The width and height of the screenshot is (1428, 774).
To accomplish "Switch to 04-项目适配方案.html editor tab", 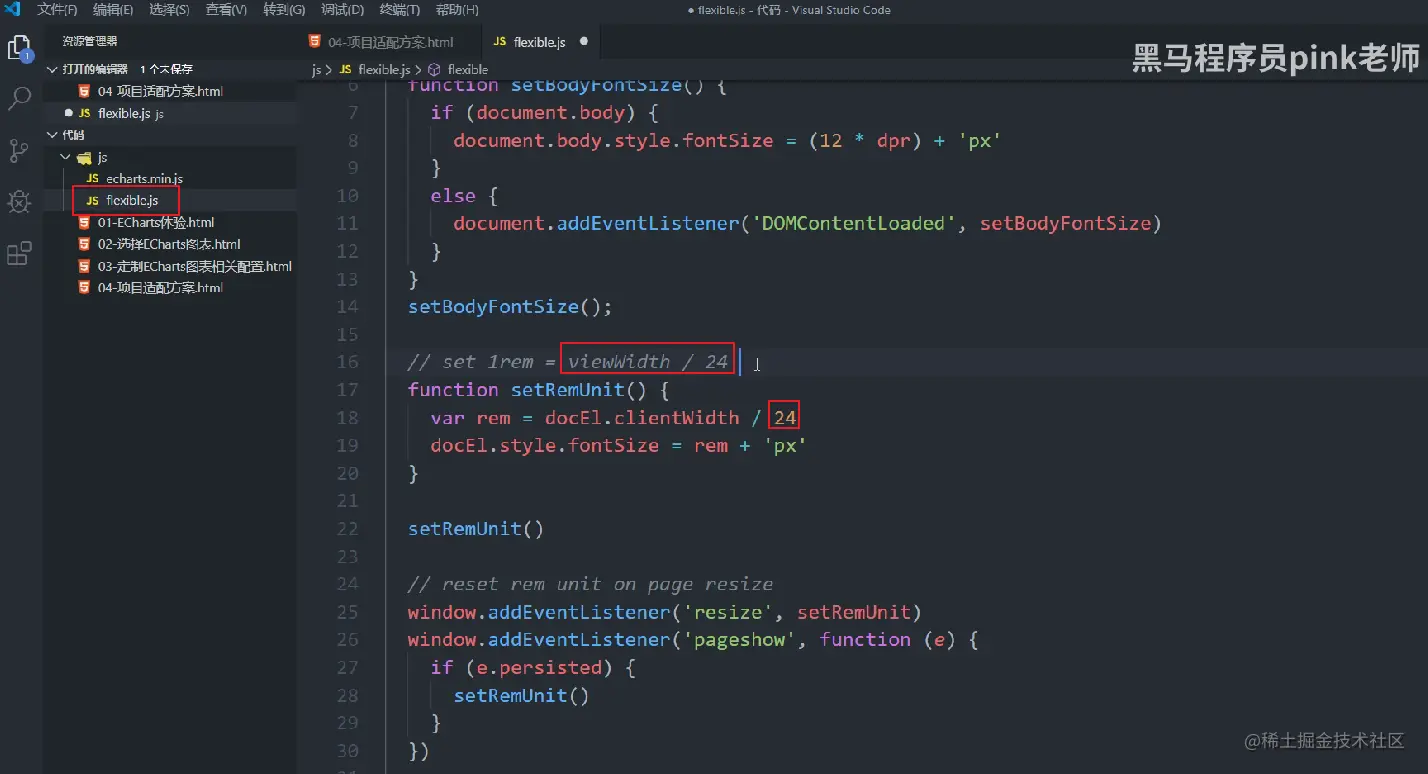I will 391,42.
